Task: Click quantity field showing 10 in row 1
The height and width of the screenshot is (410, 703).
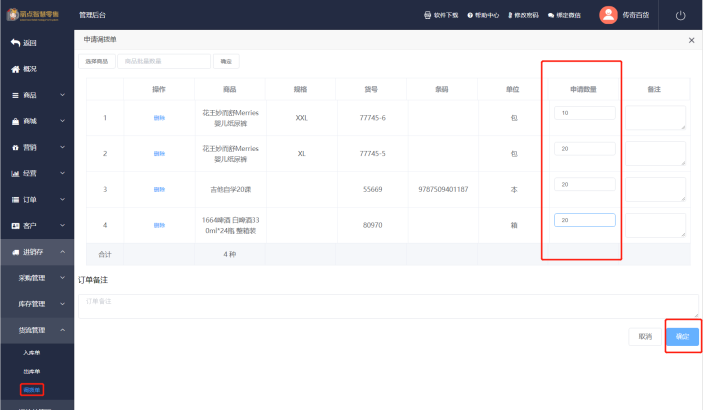Action: pyautogui.click(x=585, y=113)
